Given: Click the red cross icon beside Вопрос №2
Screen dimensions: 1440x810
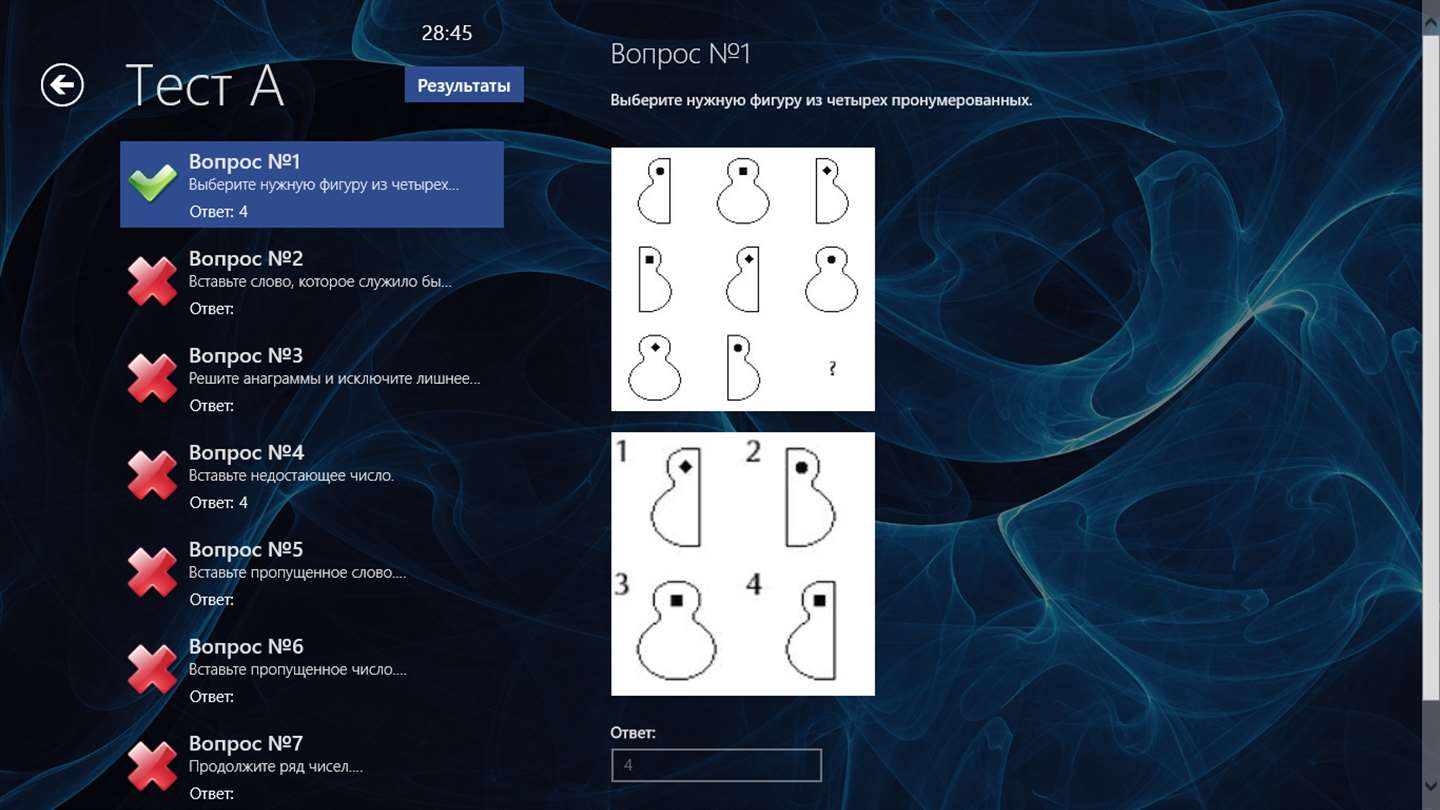Looking at the screenshot, I should pos(152,280).
